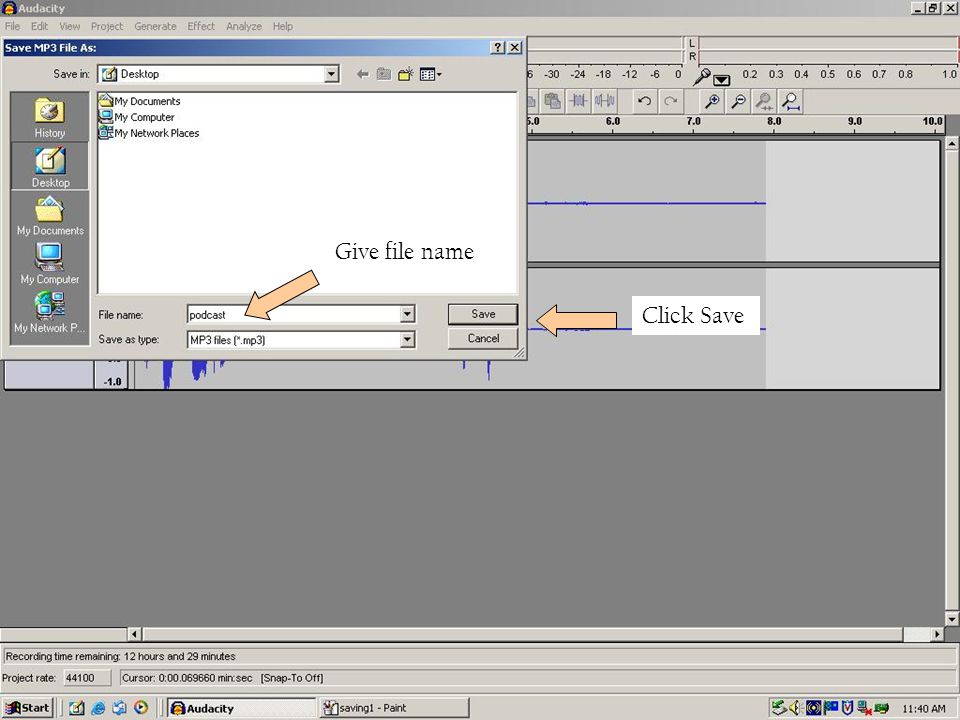Expand the File name dropdown arrow

pyautogui.click(x=407, y=314)
